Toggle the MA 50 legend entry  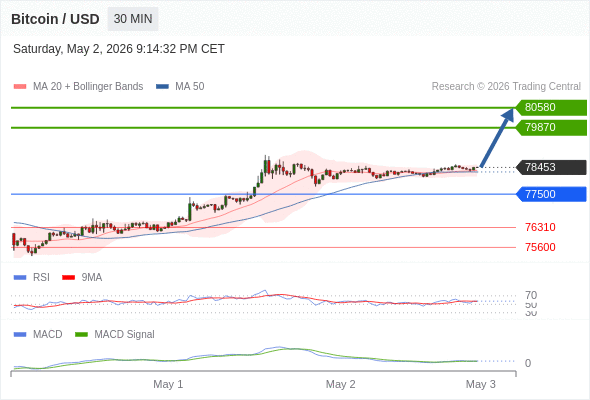click(x=180, y=87)
